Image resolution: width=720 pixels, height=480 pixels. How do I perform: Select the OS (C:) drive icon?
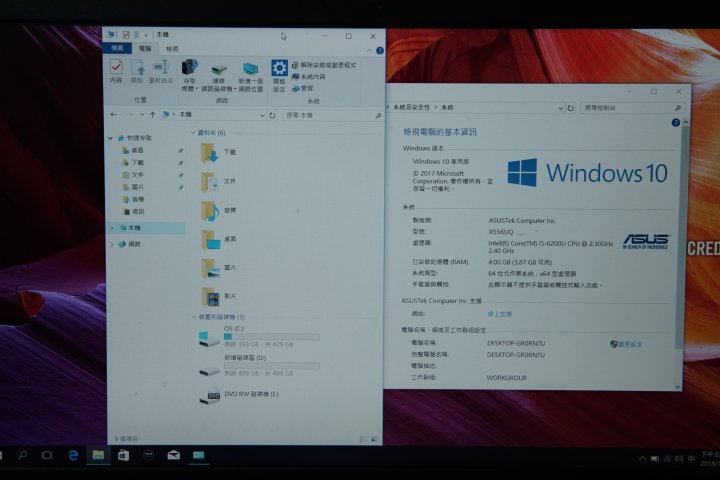click(x=208, y=339)
